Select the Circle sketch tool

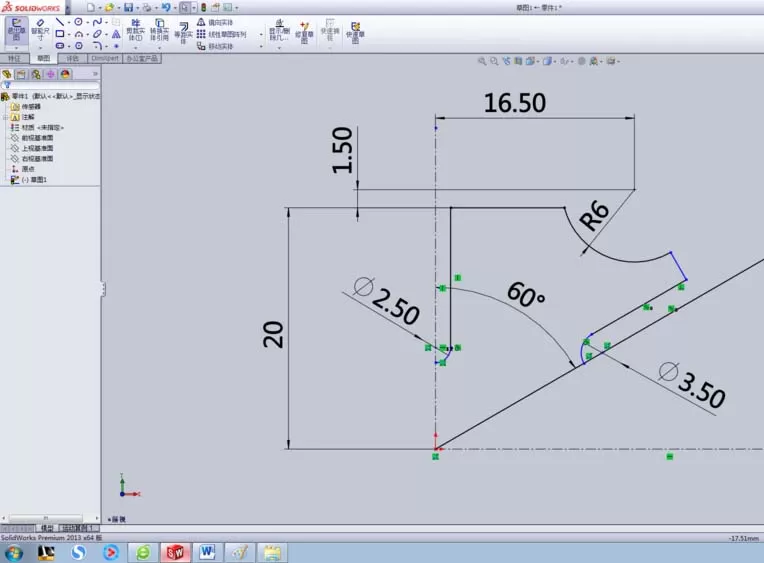pyautogui.click(x=78, y=22)
